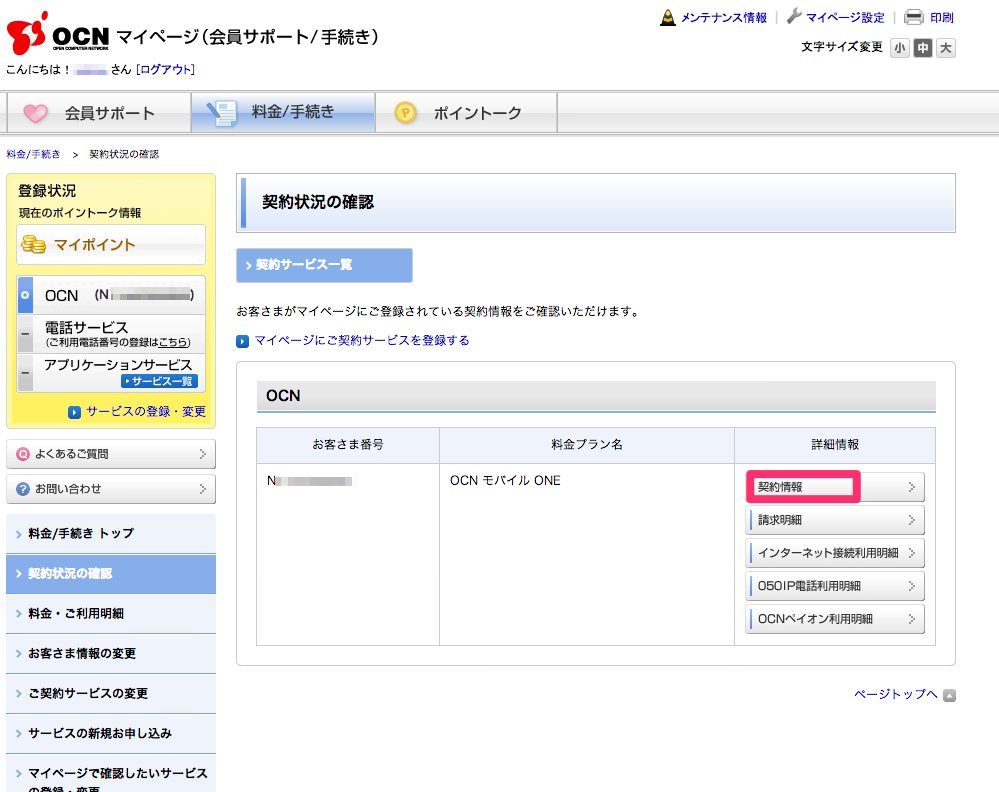The image size is (999, 792).
Task: Click the chevron on 請求明細 button
Action: point(912,520)
